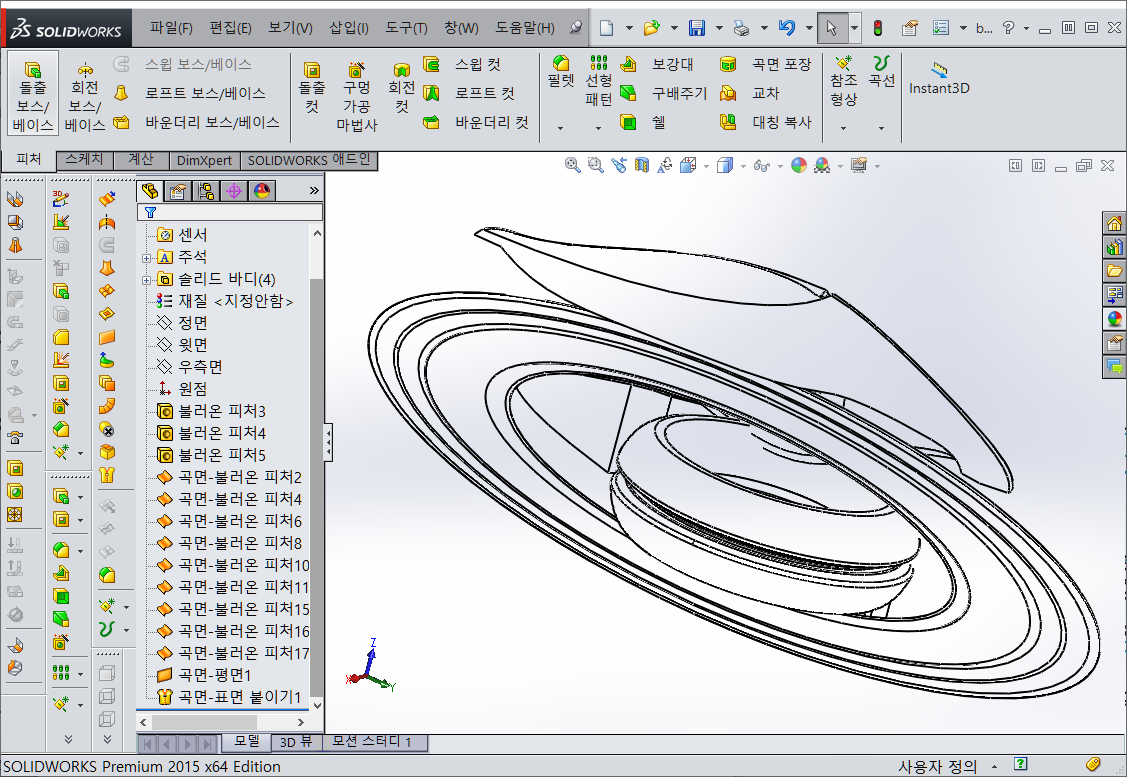Click the 돌출 보스/베이스 extrude tool
The width and height of the screenshot is (1127, 777).
(x=32, y=96)
